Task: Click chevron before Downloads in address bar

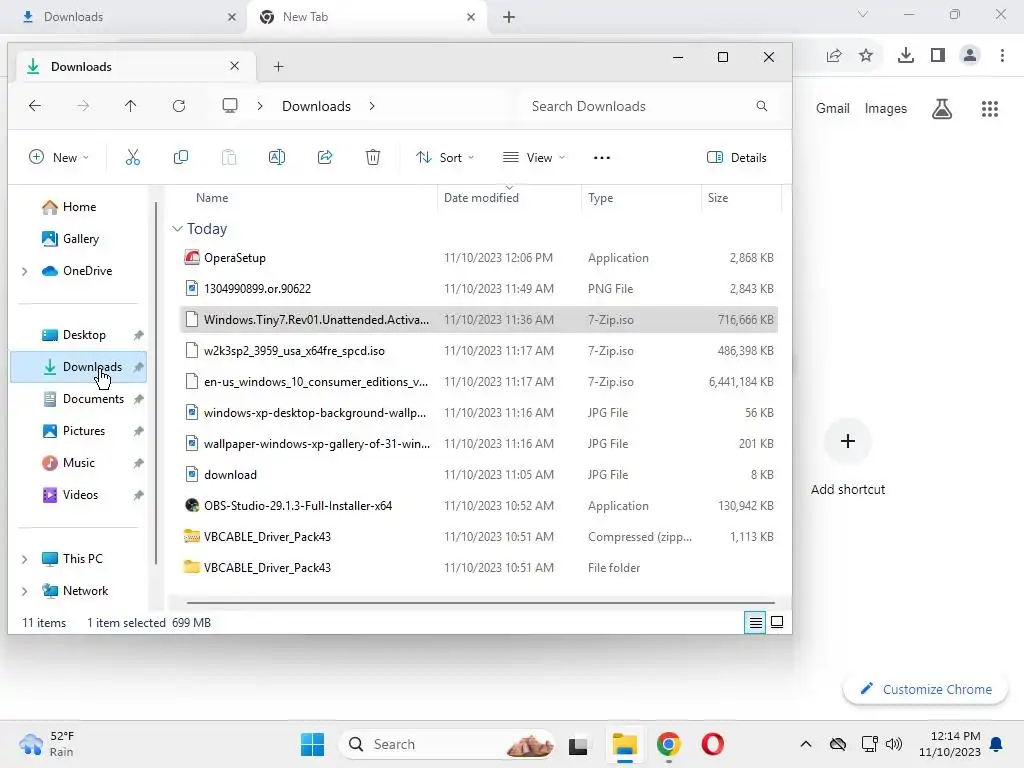Action: (260, 106)
